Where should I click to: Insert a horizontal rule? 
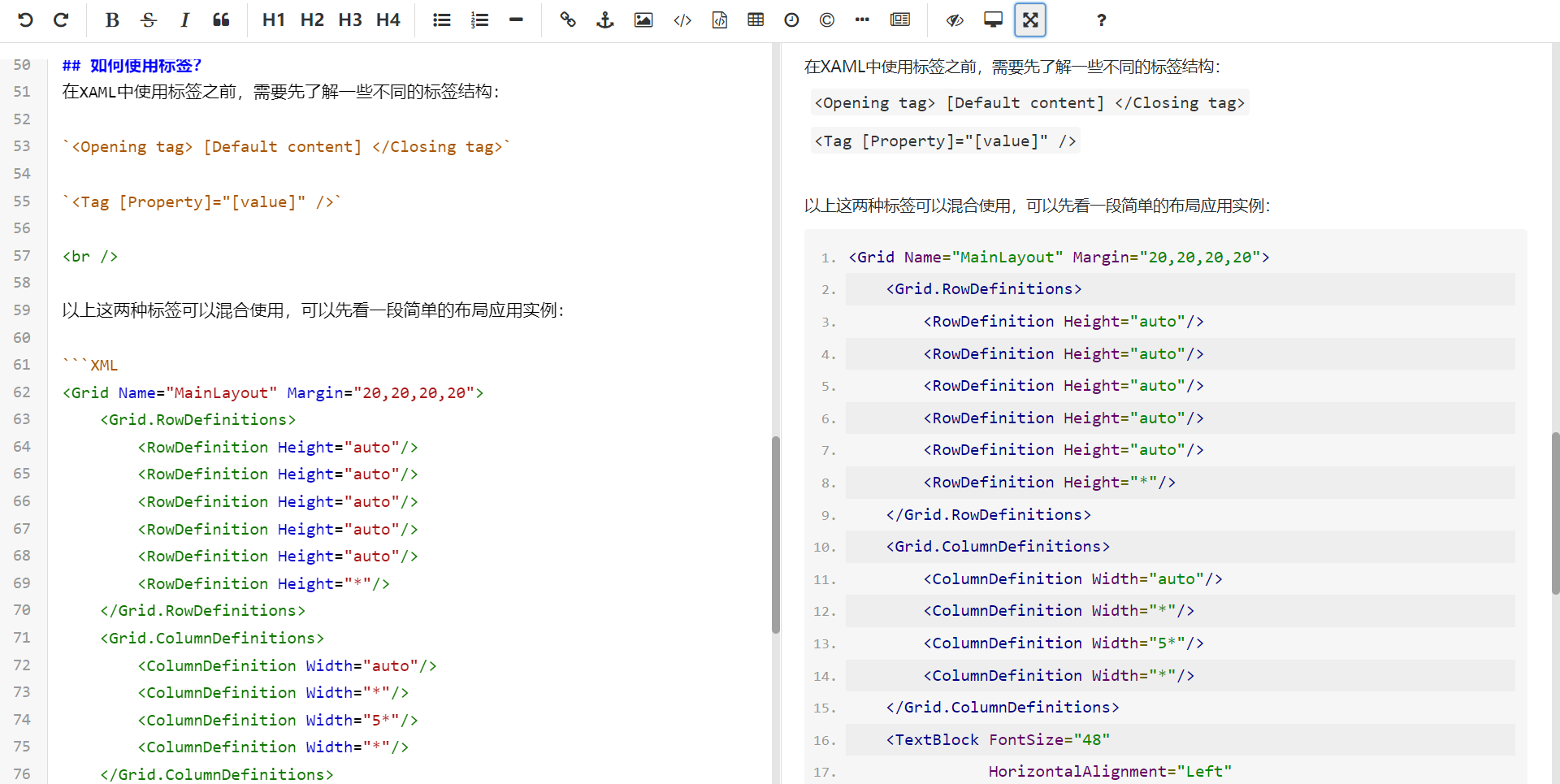pyautogui.click(x=516, y=20)
